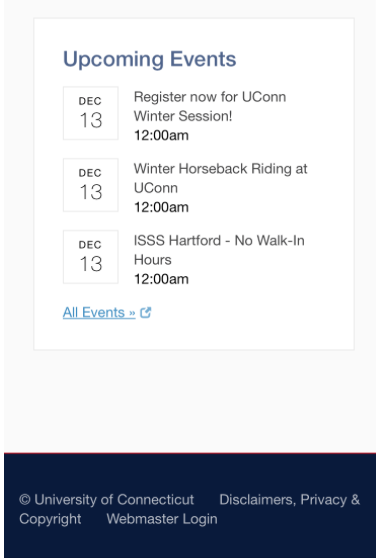Click the 12:00am time under Horseback Riding event
Image resolution: width=376 pixels, height=558 pixels.
[161, 207]
